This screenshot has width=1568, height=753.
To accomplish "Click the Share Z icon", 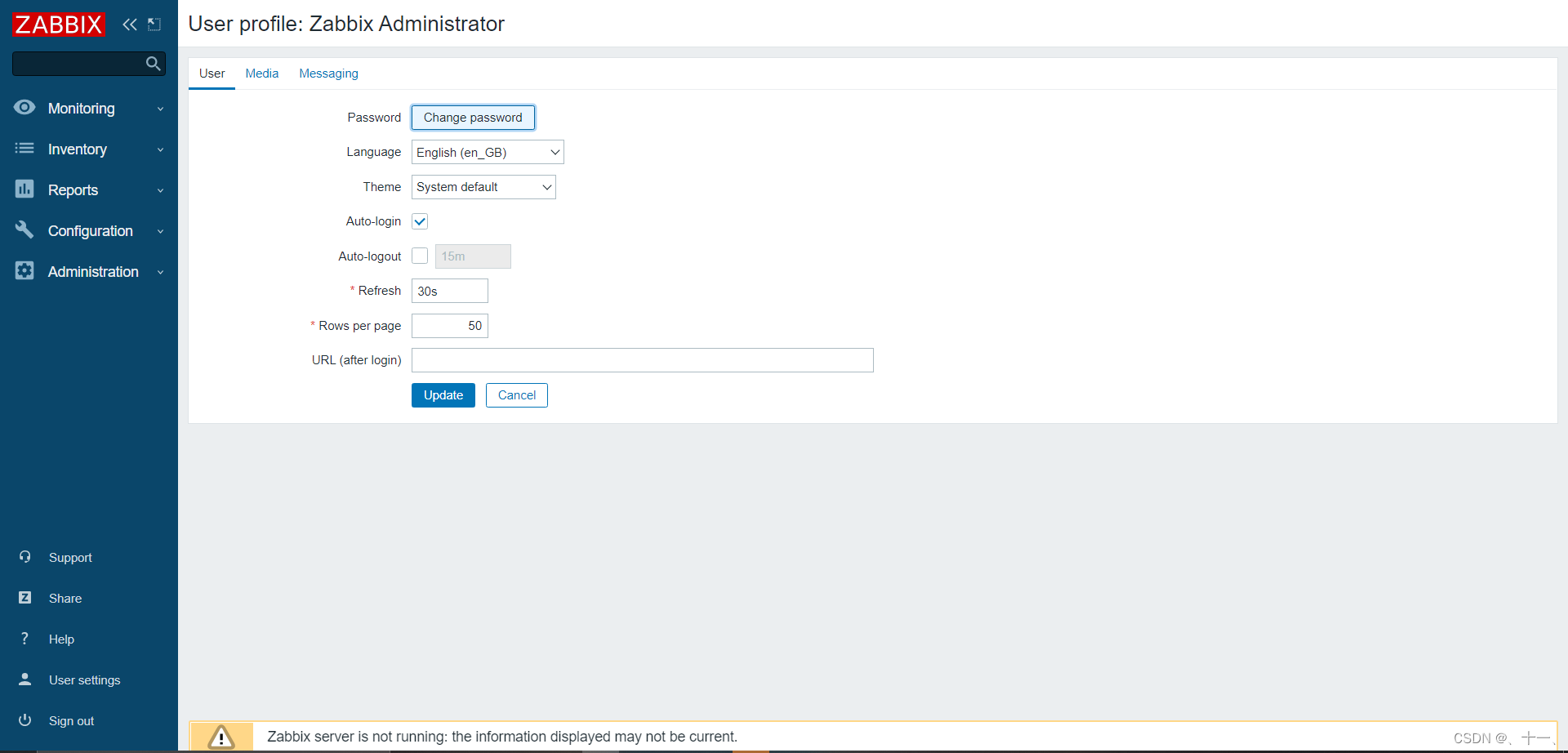I will [25, 598].
